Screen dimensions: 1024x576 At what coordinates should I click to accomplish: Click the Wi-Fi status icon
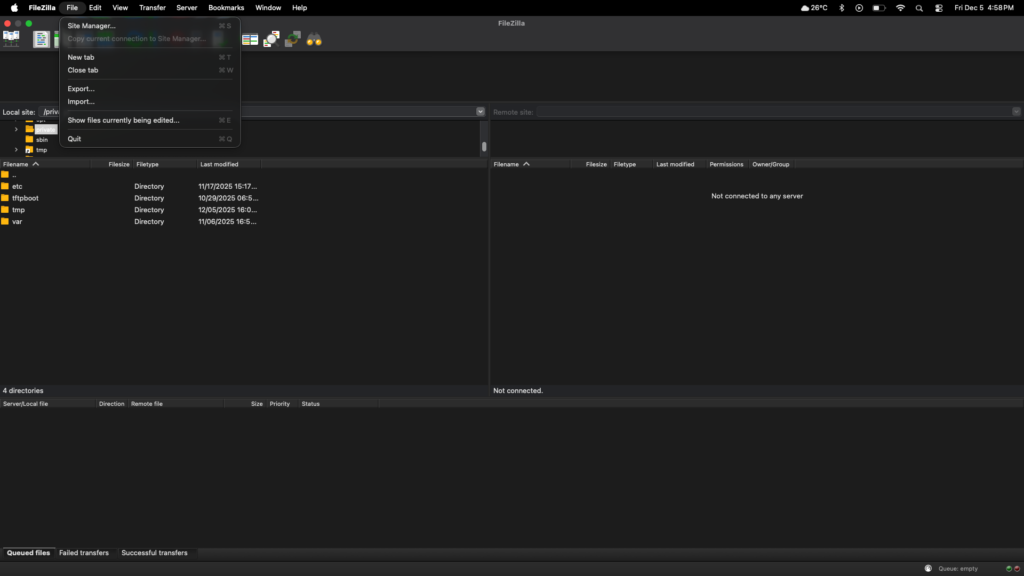(900, 7)
